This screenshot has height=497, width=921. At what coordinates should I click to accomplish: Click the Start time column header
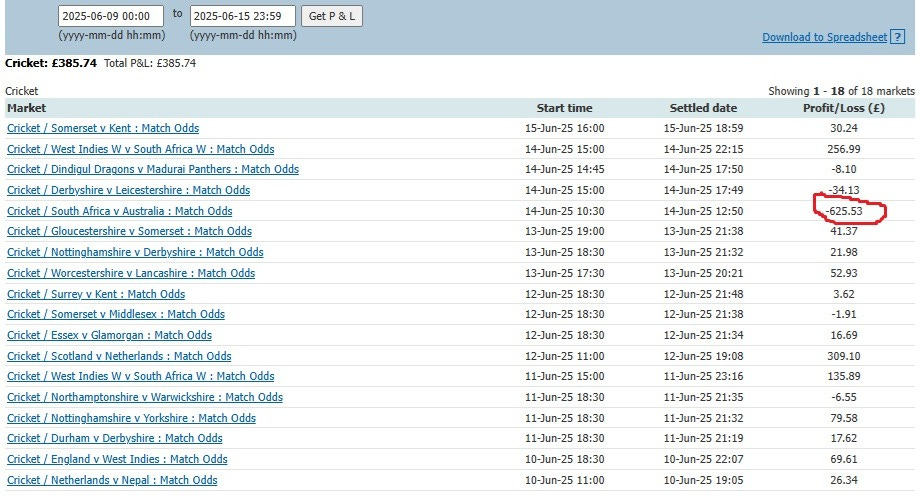pyautogui.click(x=564, y=108)
